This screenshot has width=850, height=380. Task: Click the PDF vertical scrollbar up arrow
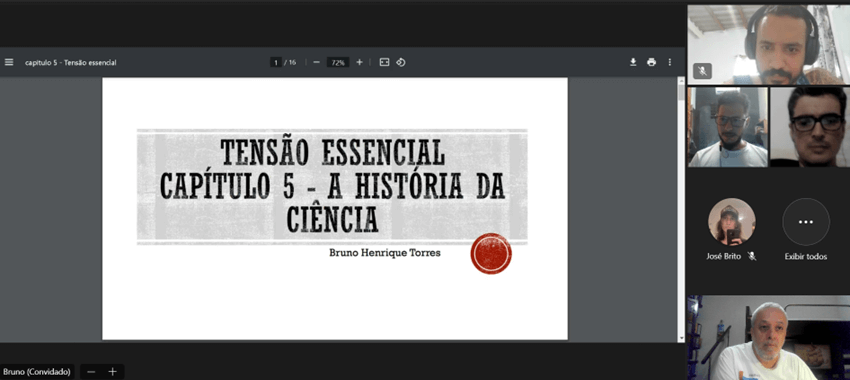681,81
